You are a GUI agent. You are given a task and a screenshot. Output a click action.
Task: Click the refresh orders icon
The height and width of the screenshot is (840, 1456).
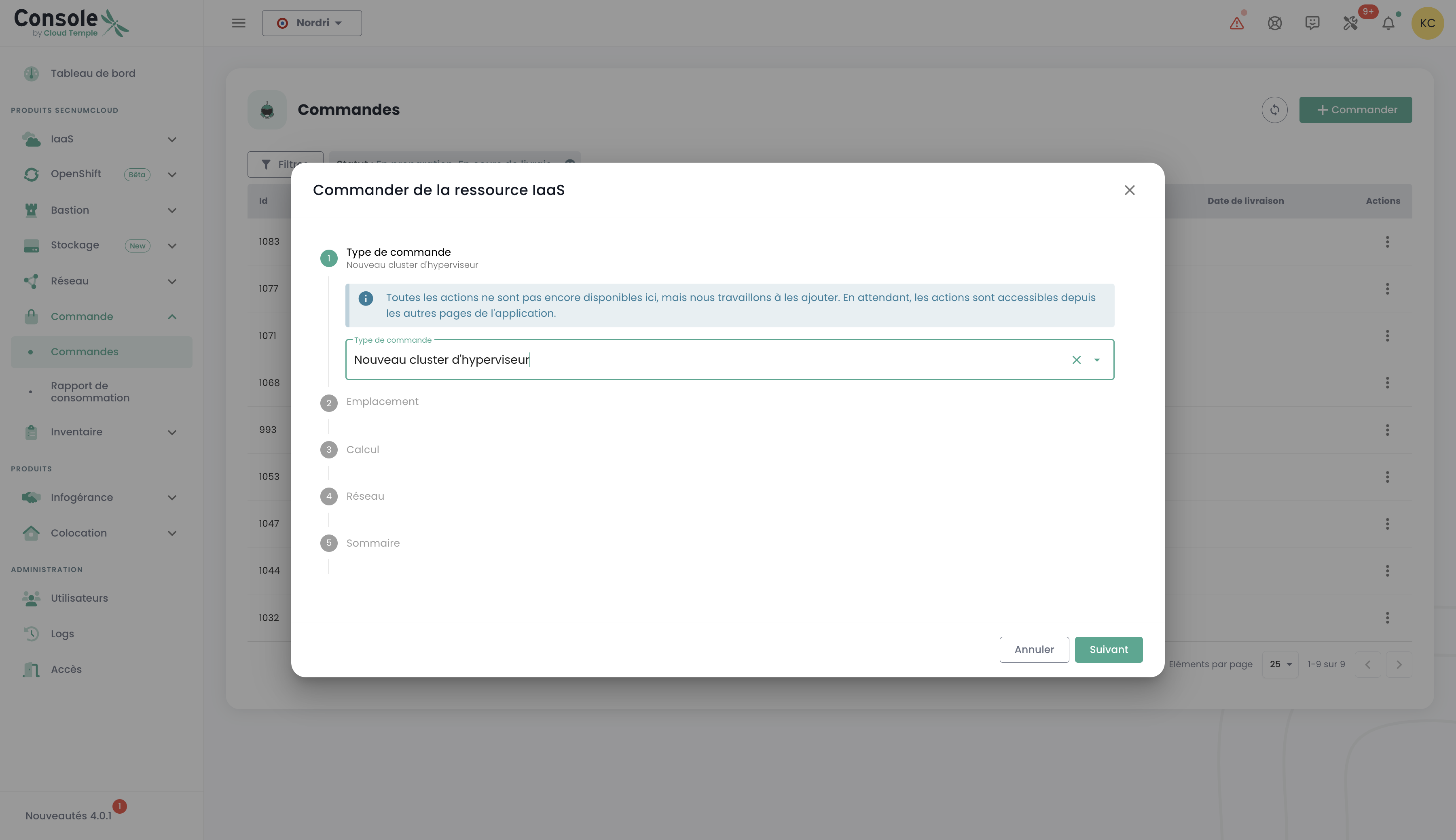(x=1274, y=110)
